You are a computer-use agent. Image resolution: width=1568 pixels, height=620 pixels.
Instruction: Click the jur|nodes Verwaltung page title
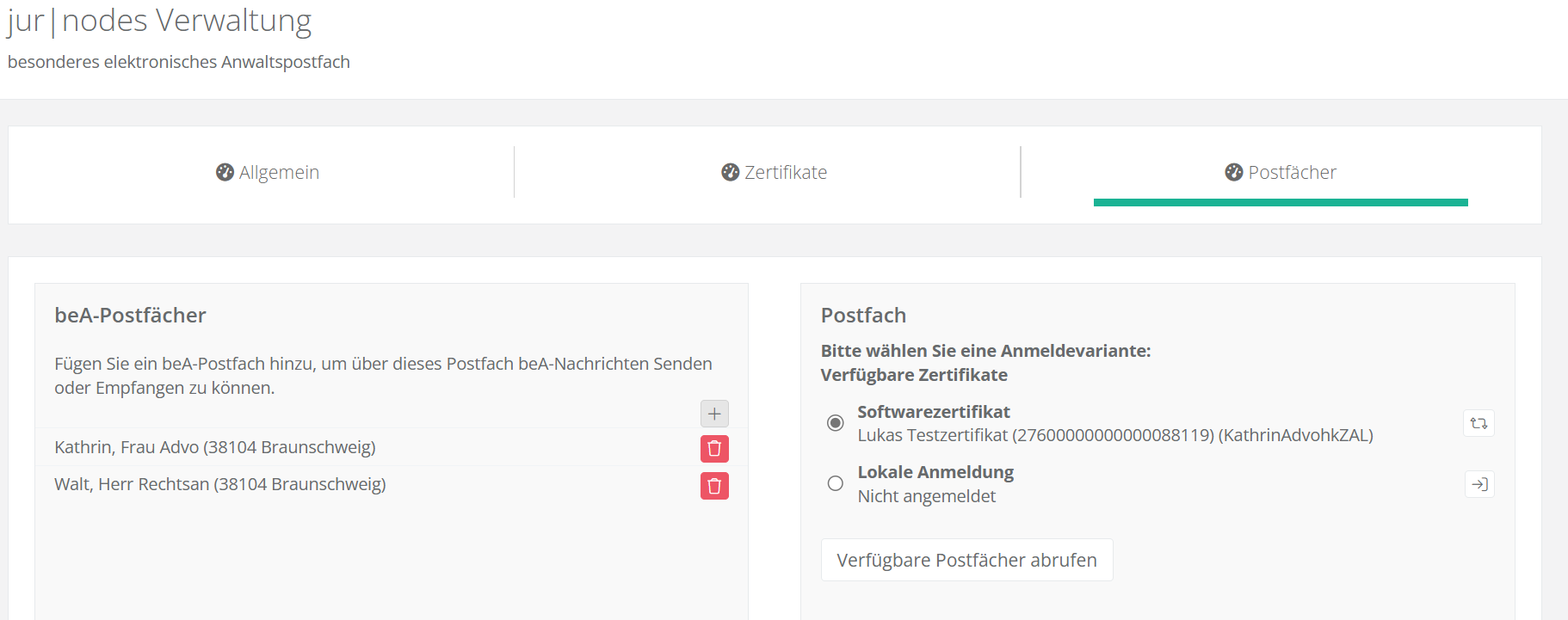coord(159,21)
